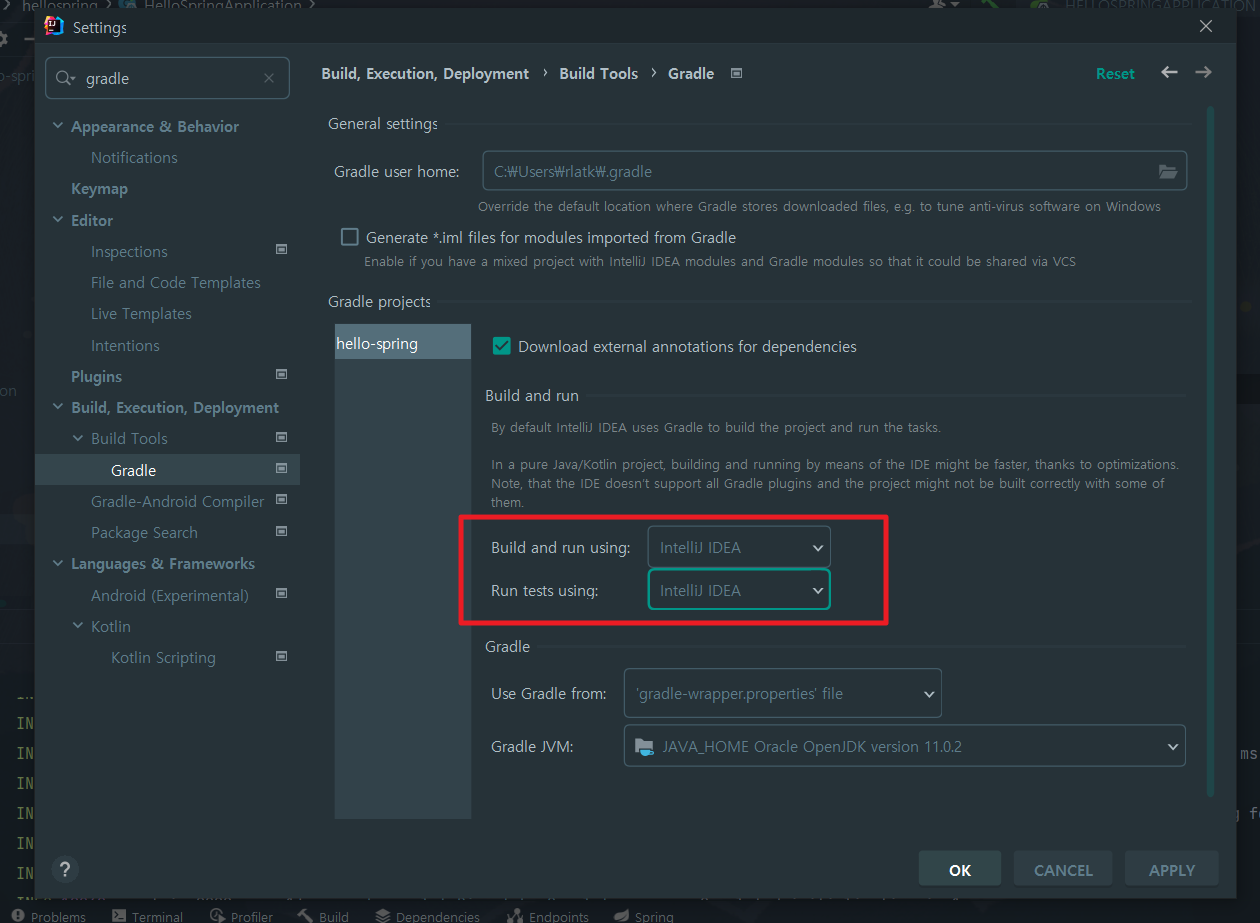Toggle Generate *.iml files checkbox
This screenshot has height=923, width=1260.
point(349,237)
